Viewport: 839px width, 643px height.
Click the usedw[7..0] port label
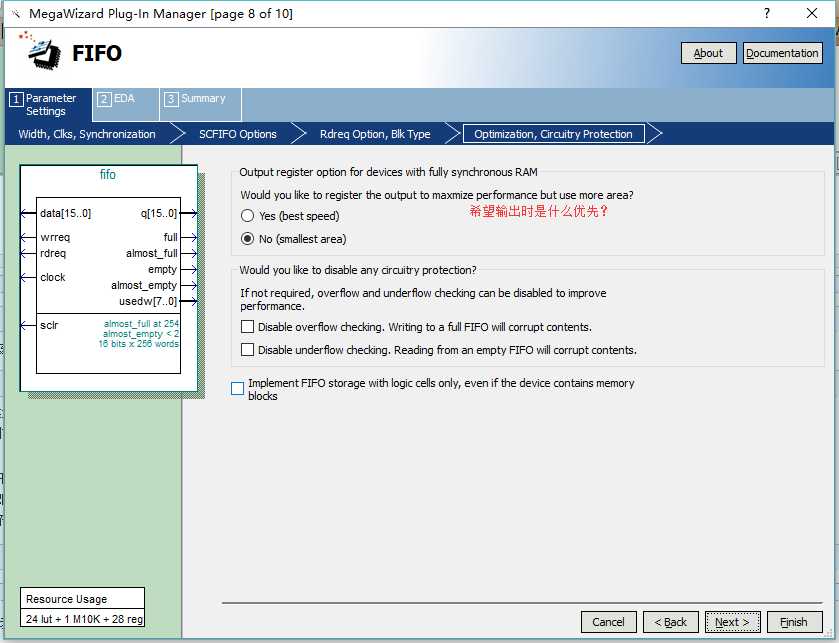(148, 301)
